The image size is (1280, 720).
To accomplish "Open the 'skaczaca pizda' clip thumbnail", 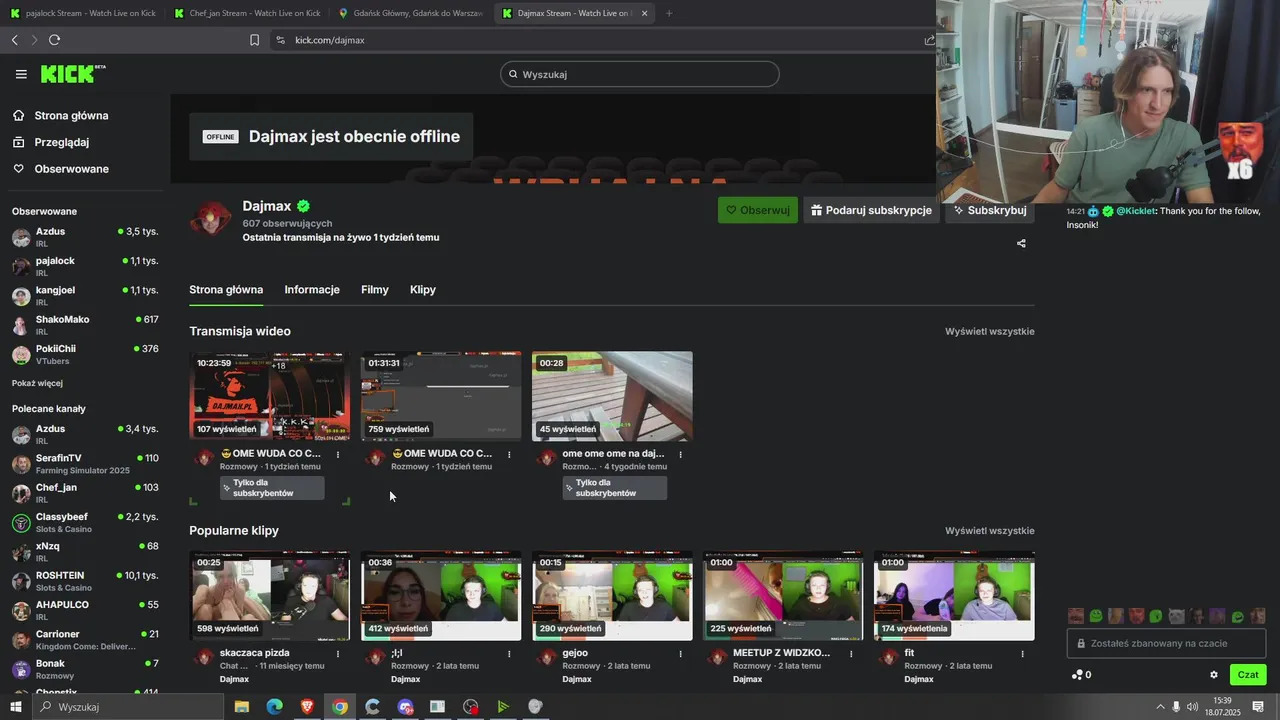I will 270,595.
